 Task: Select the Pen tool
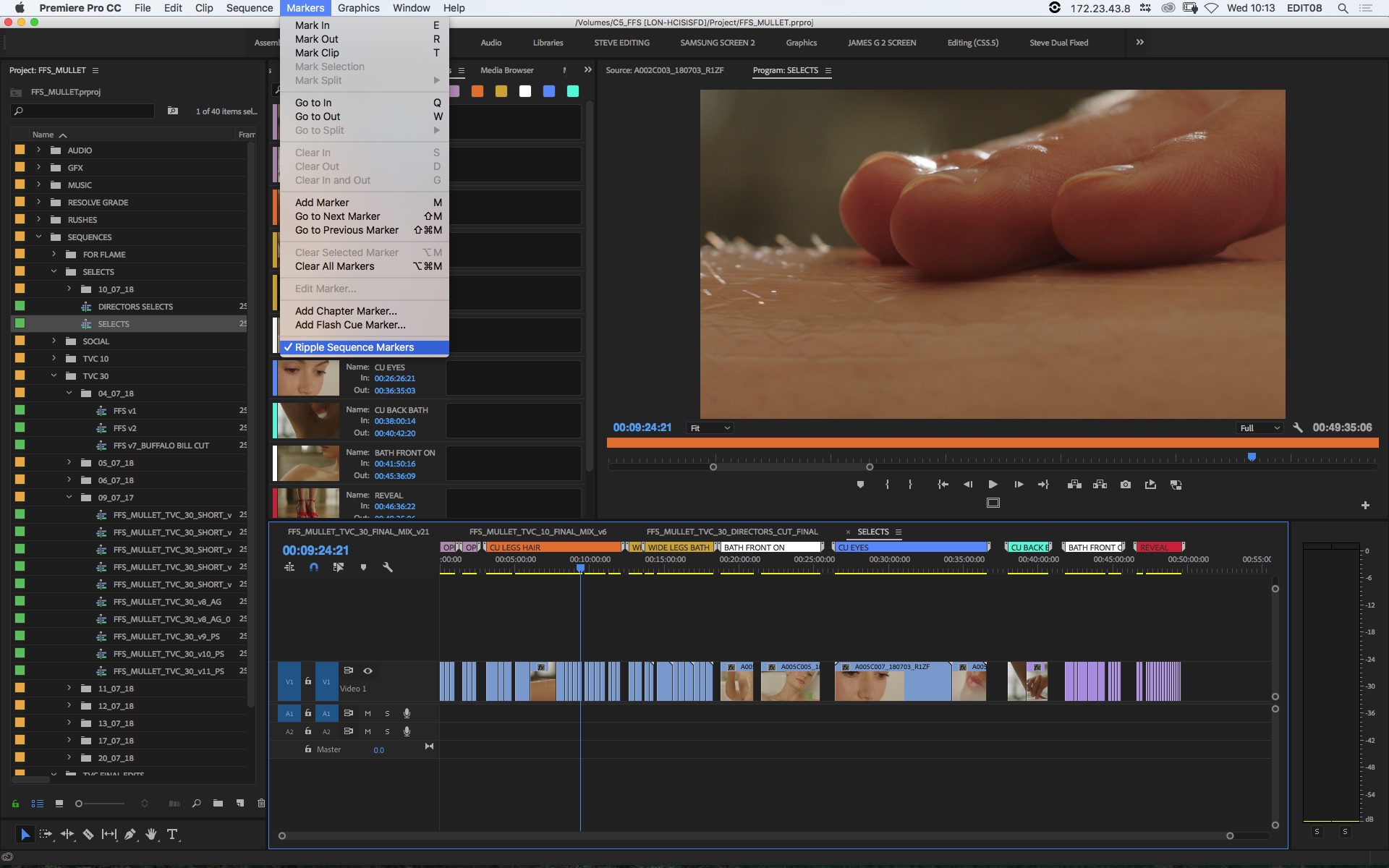coord(130,834)
